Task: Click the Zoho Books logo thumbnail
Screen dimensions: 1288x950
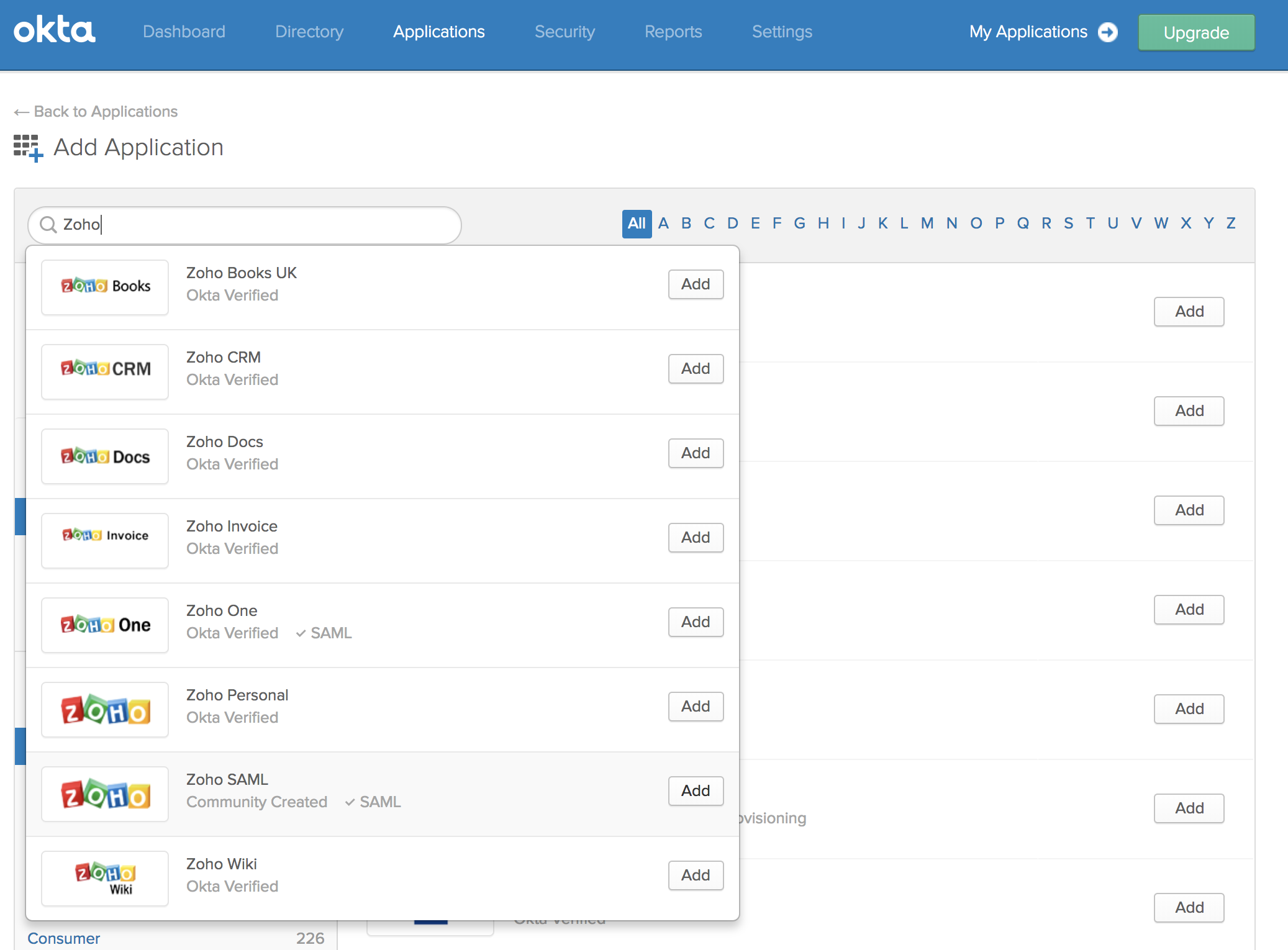Action: pyautogui.click(x=105, y=286)
